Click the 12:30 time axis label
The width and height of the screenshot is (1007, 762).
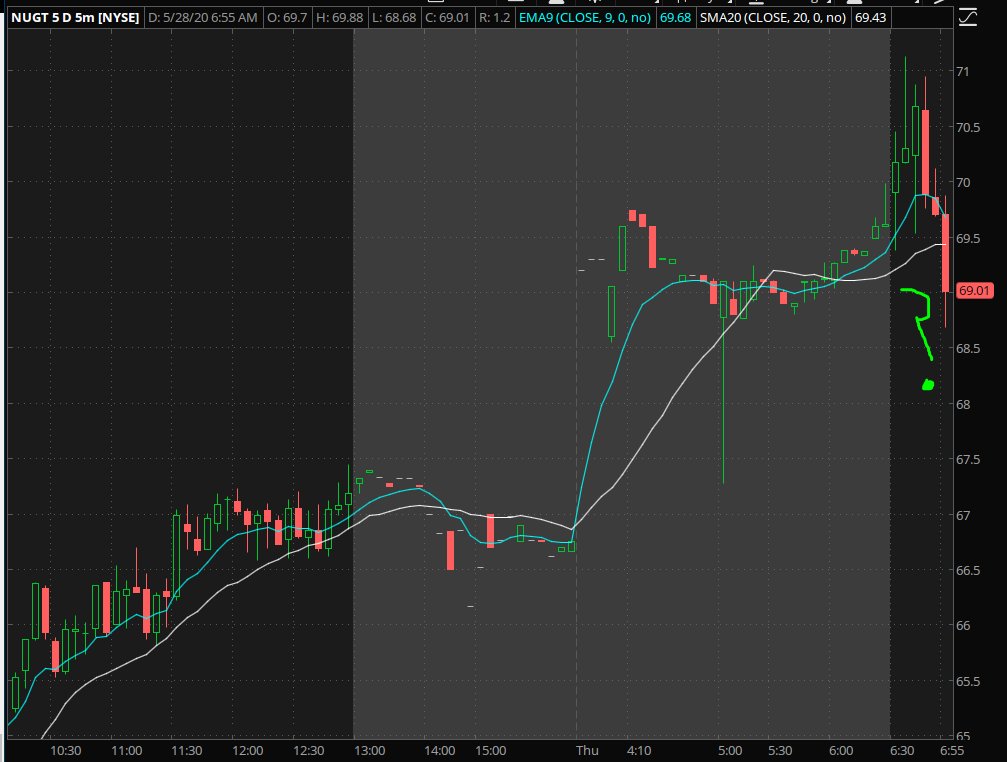click(308, 750)
